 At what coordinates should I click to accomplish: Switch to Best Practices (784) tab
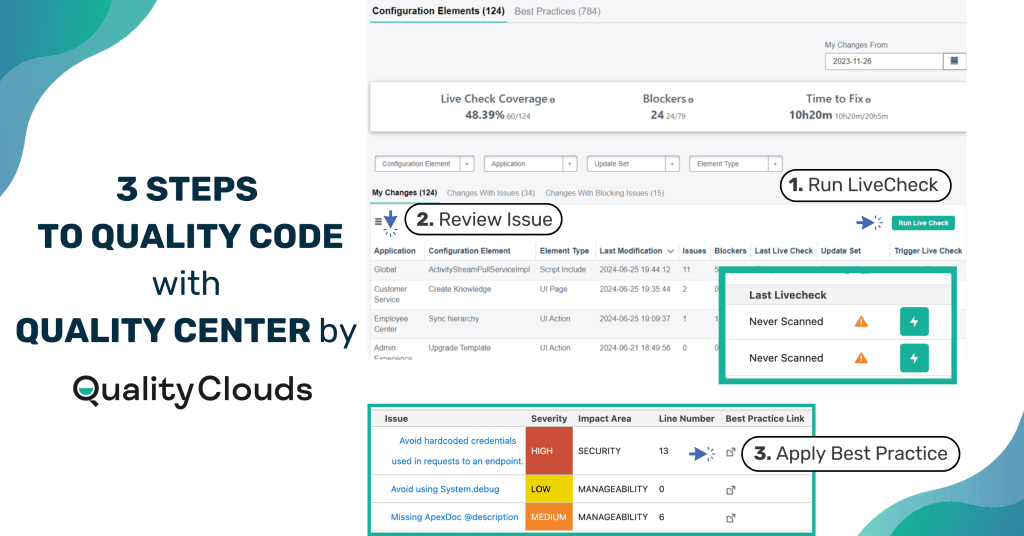(557, 11)
